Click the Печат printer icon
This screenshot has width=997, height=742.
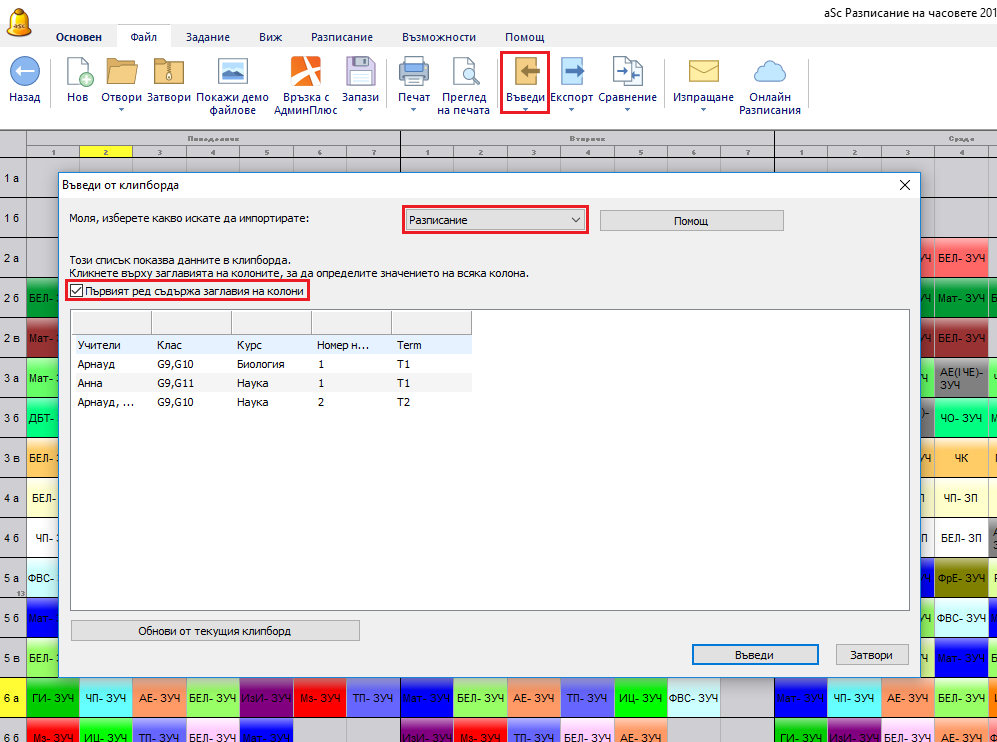(x=414, y=72)
